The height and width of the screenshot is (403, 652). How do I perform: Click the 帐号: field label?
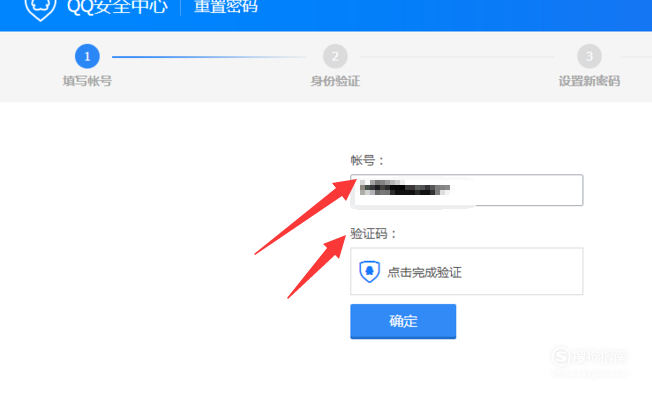367,160
